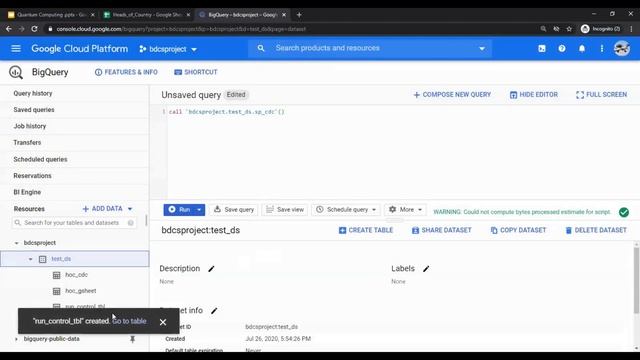Screen dimensions: 640x360
Task: Click Save query button
Action: pos(234,210)
